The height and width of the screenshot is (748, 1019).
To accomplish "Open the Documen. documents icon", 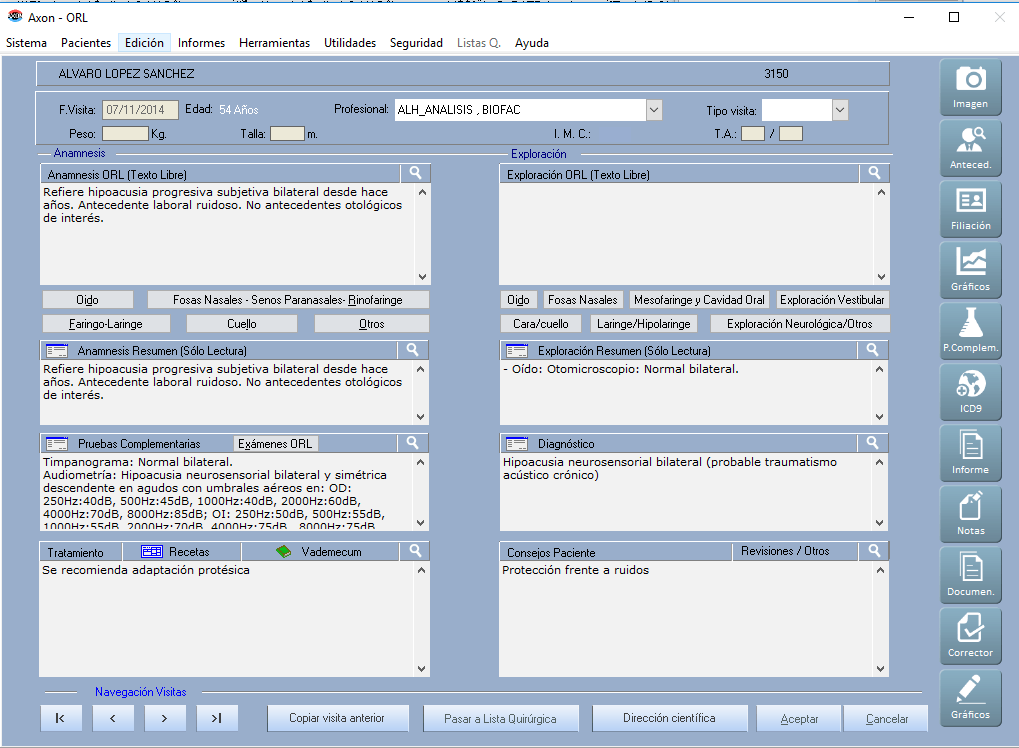I will click(x=970, y=575).
